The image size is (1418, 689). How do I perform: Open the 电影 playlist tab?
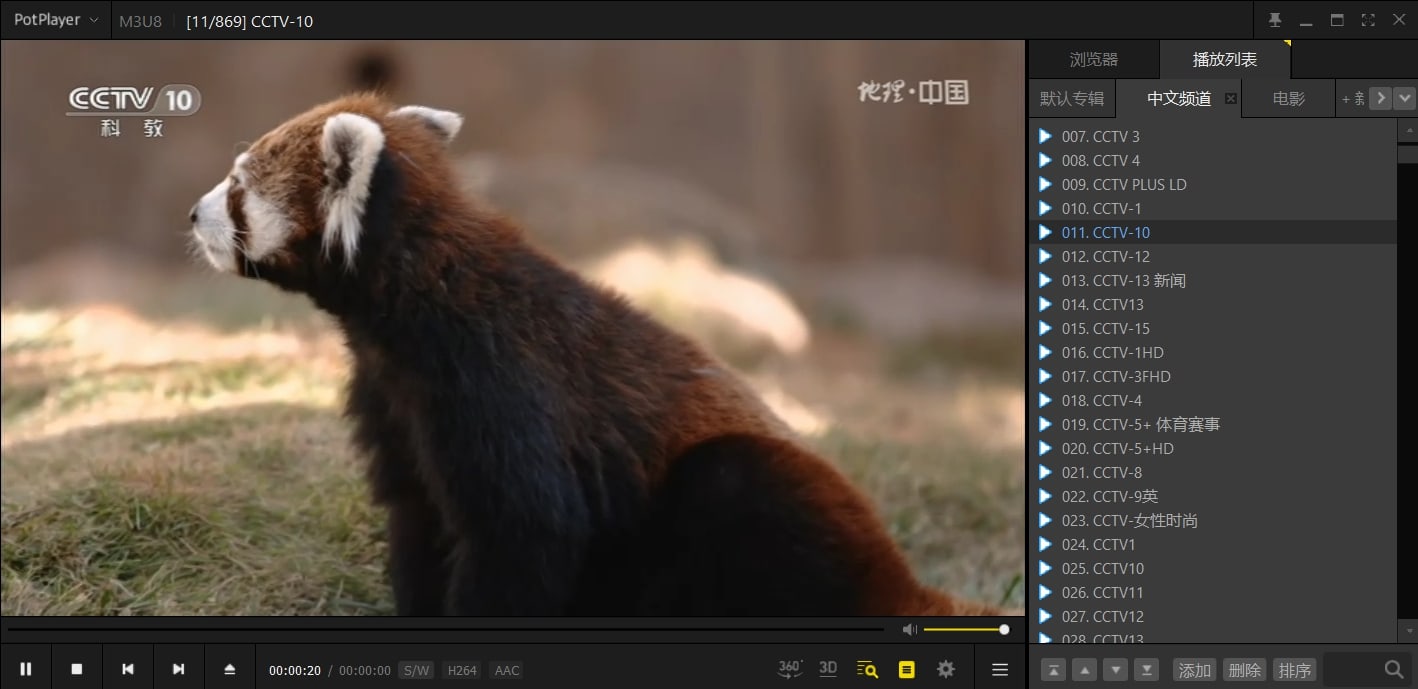(x=1288, y=98)
